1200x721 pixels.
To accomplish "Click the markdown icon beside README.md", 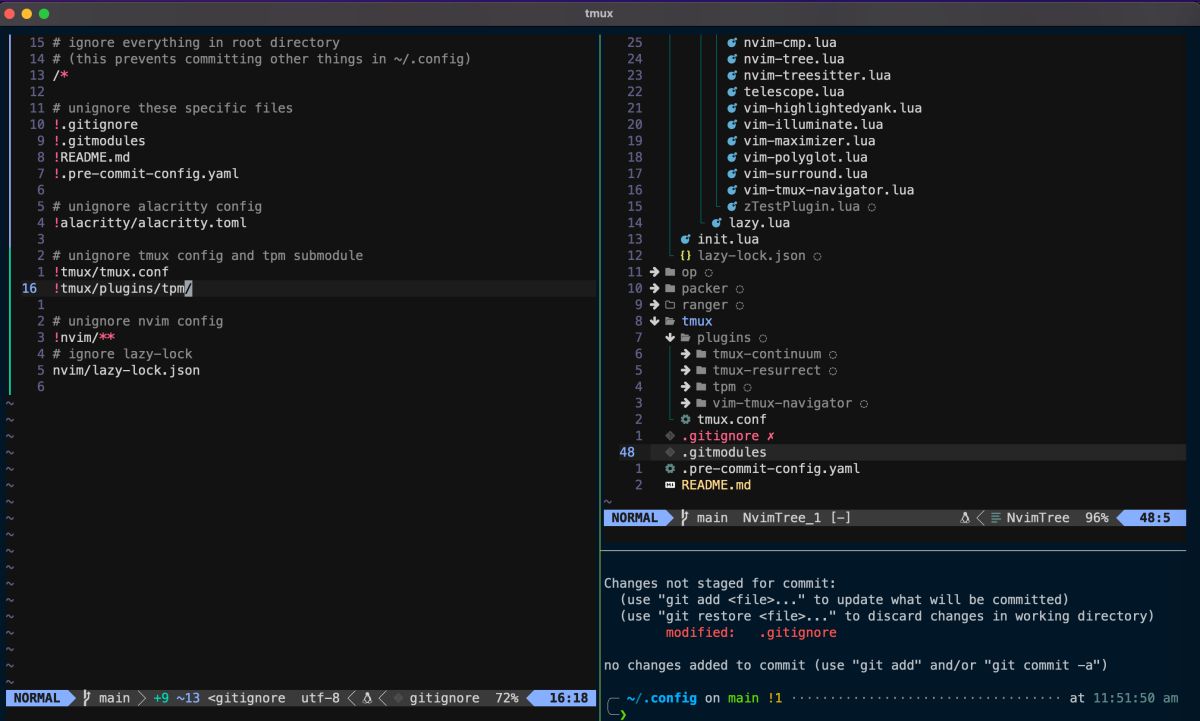I will pos(670,485).
